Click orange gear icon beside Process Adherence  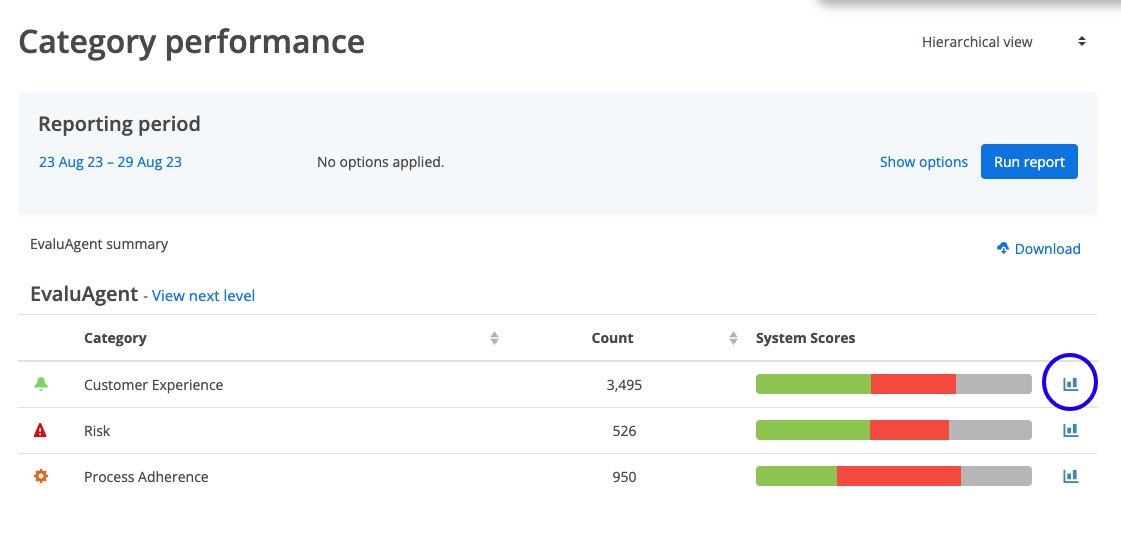click(41, 476)
